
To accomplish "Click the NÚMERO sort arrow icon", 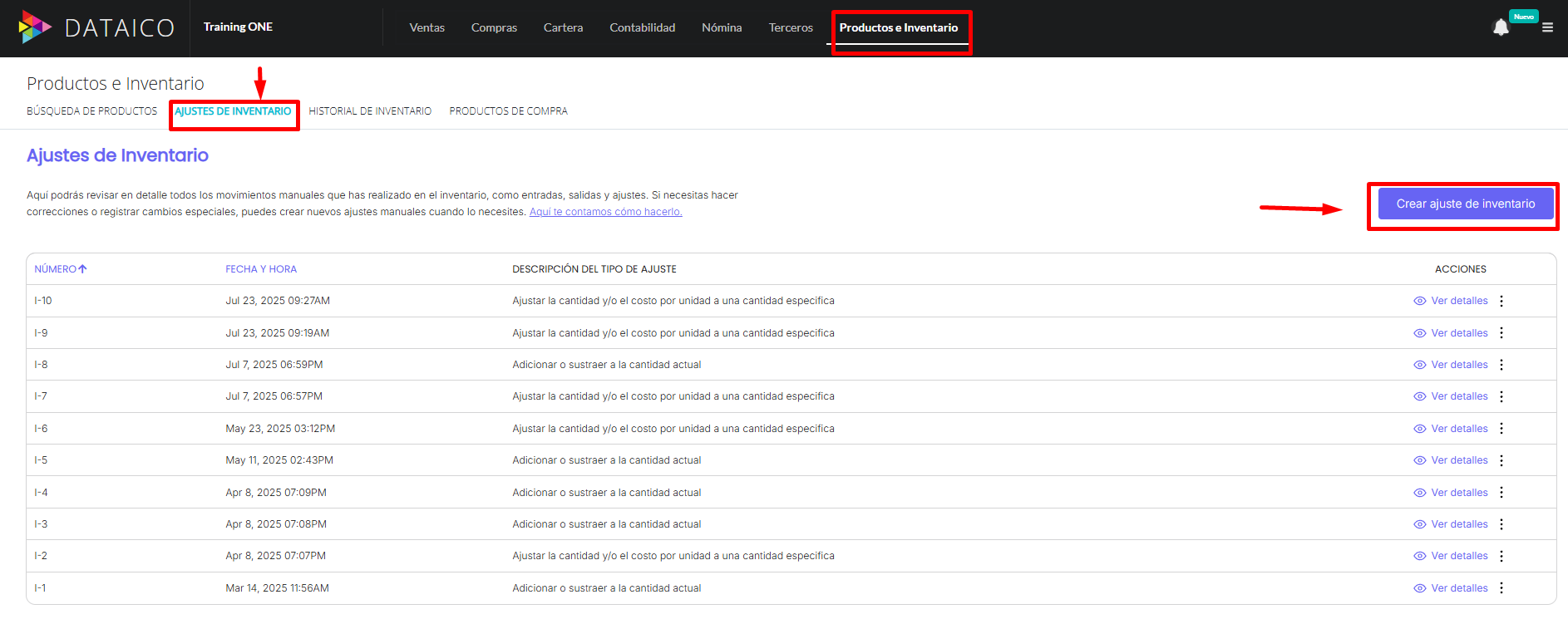I will (82, 269).
